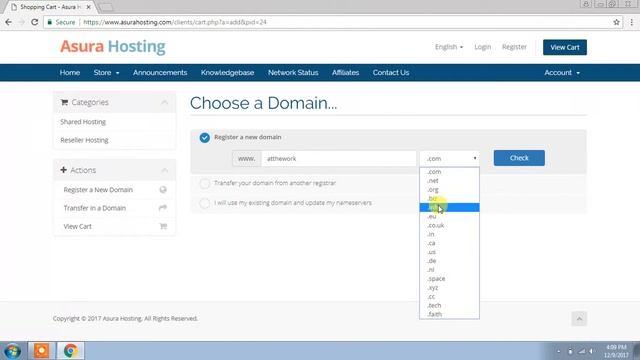This screenshot has height=360, width=640.
Task: Click the network signal tray icon
Action: pos(582,351)
